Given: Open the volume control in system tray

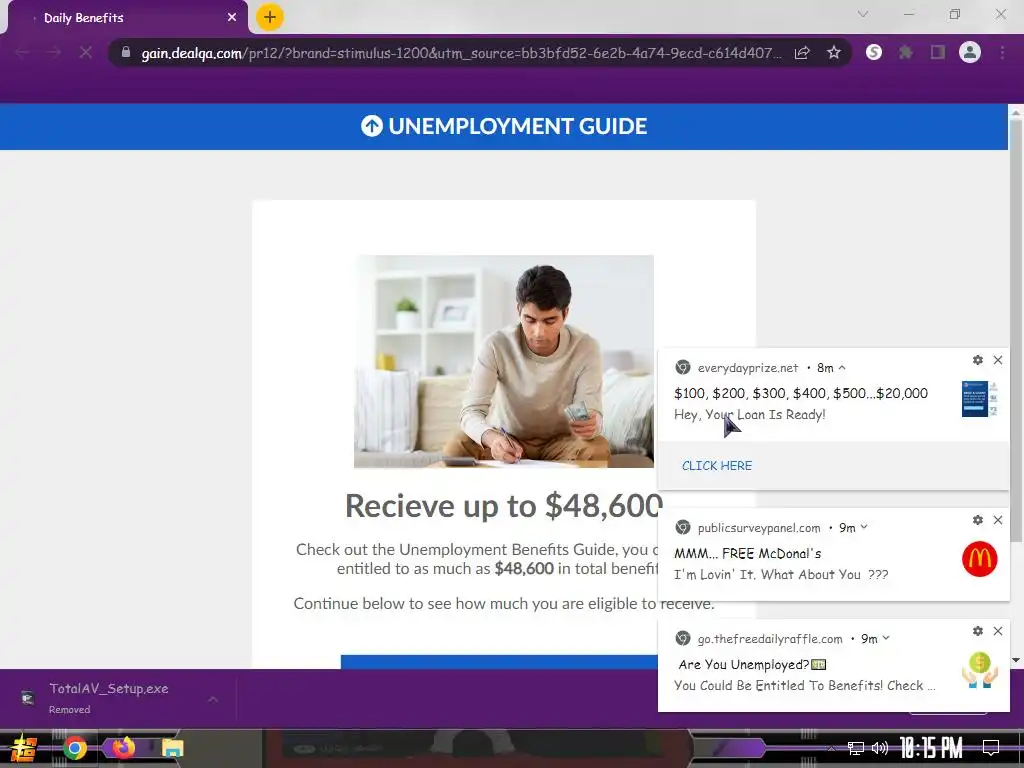Looking at the screenshot, I should pos(880,748).
